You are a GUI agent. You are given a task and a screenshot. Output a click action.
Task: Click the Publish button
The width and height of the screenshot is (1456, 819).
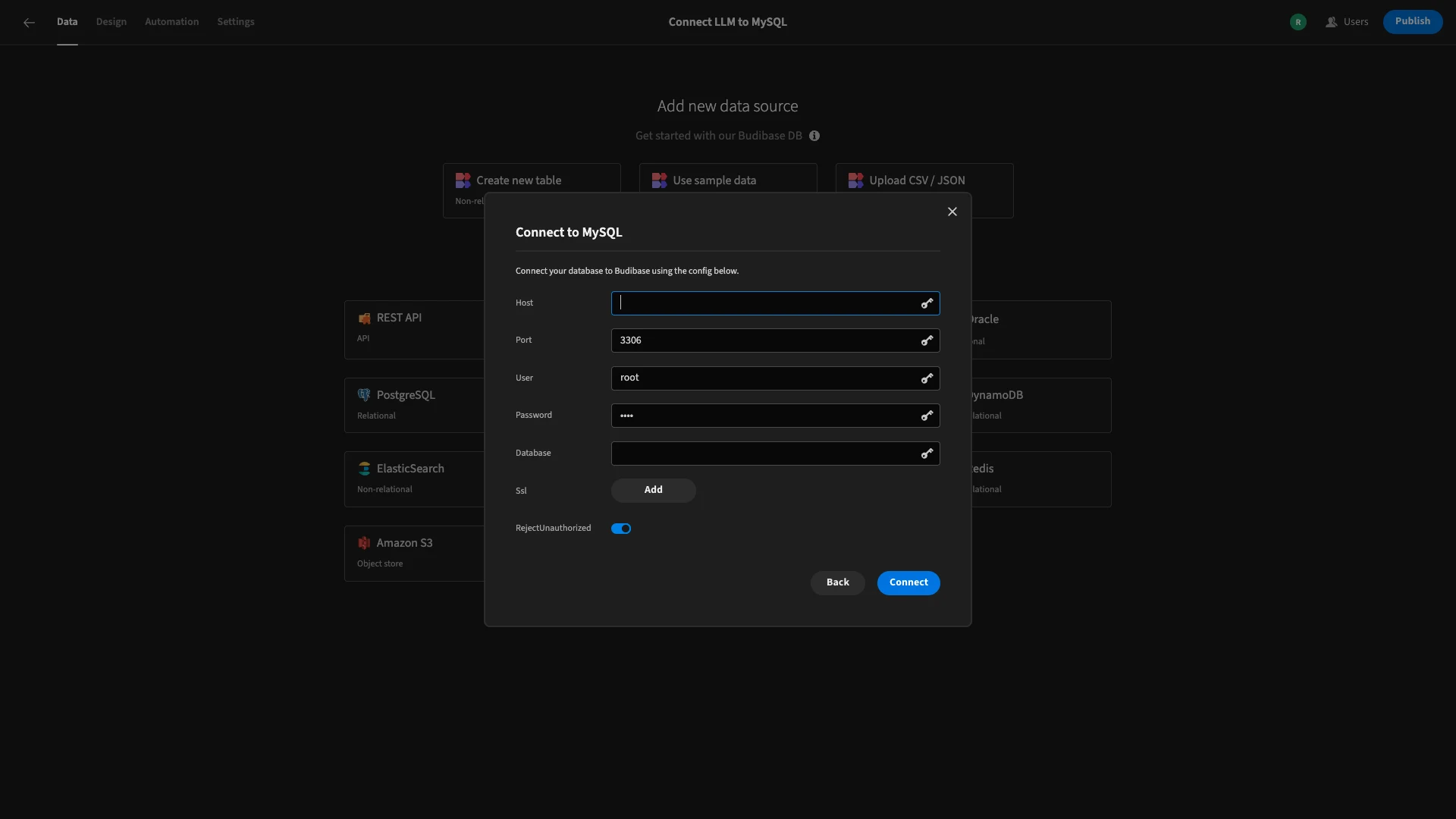1412,21
